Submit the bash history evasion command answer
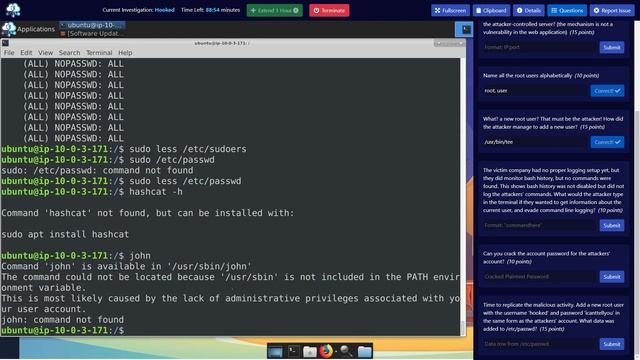The image size is (640, 360). click(x=611, y=225)
